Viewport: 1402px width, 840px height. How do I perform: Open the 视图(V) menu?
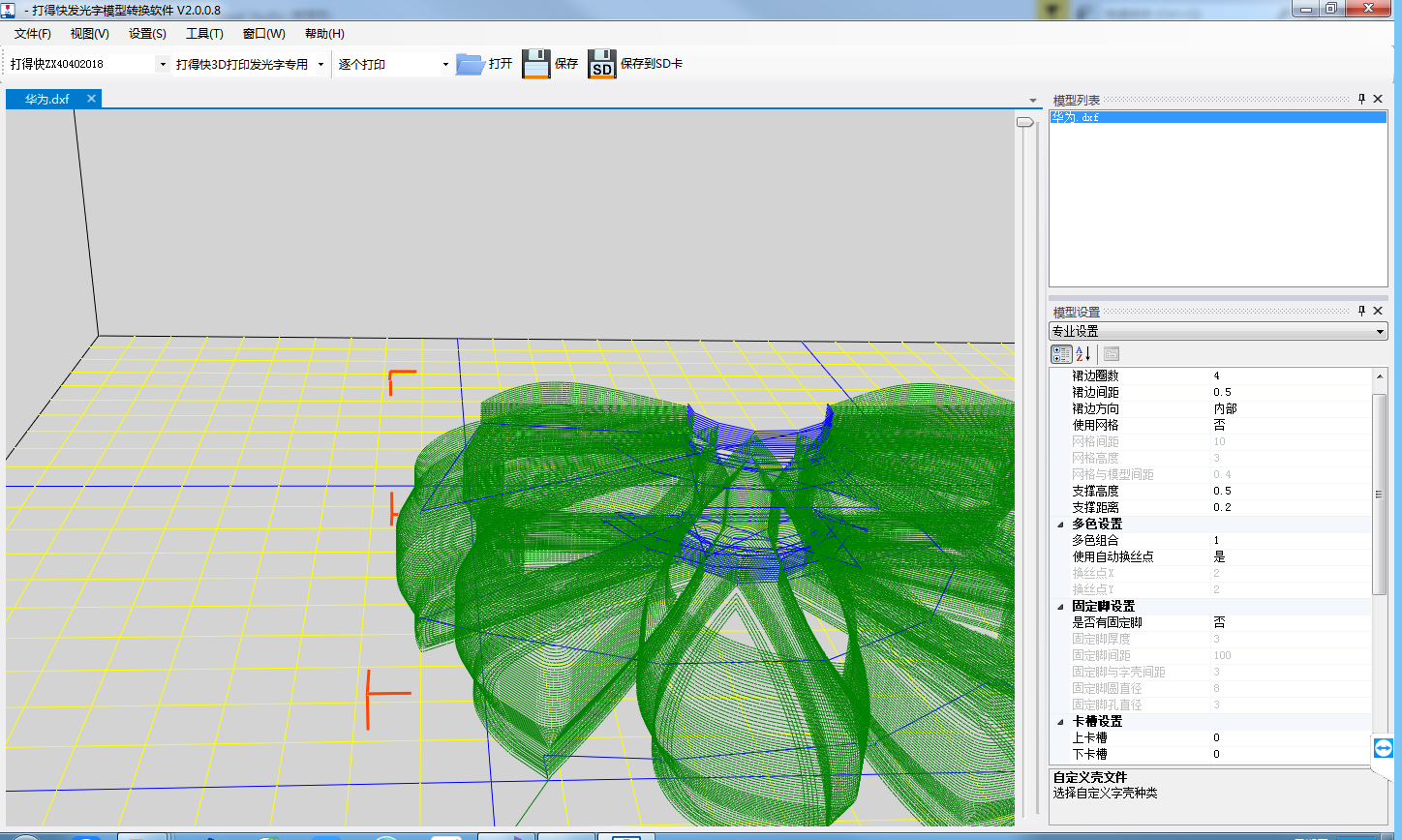[90, 34]
